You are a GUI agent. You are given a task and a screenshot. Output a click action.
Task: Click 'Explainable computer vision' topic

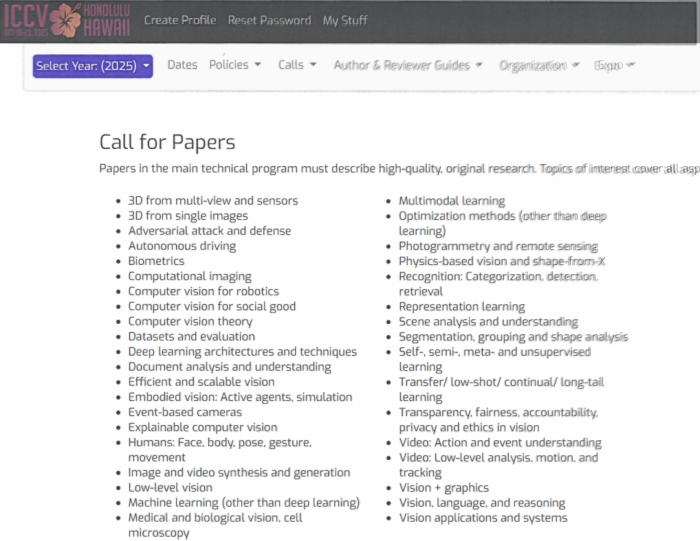tap(203, 427)
